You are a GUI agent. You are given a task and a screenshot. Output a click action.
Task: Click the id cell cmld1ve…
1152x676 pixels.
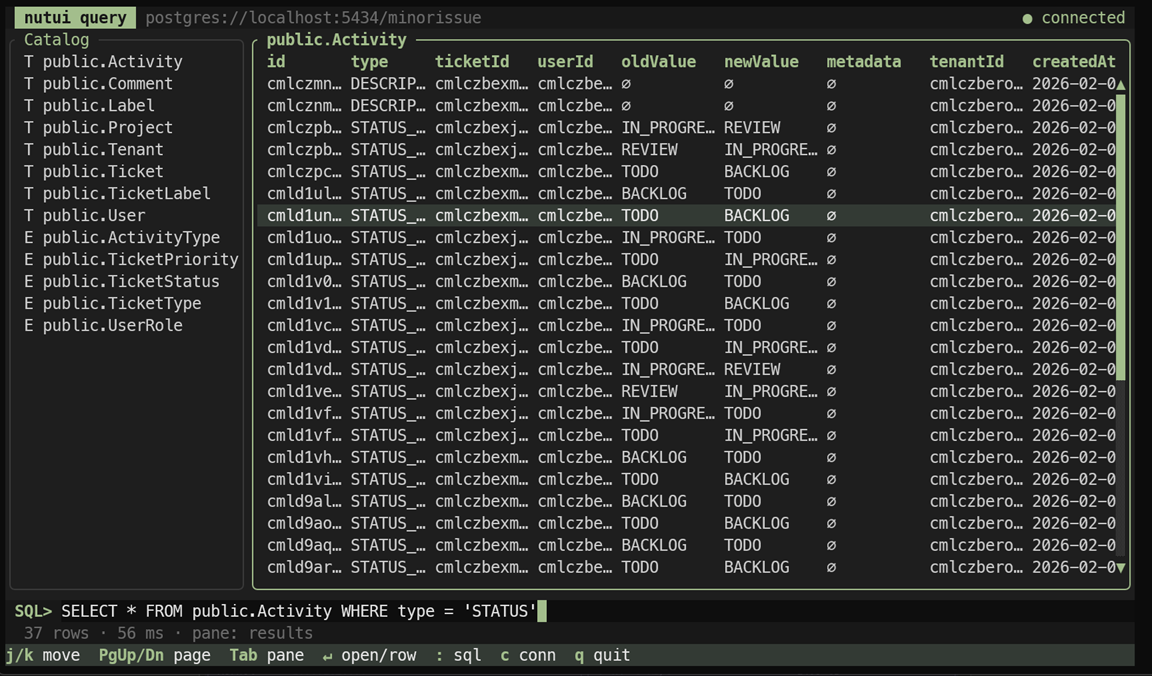click(304, 392)
